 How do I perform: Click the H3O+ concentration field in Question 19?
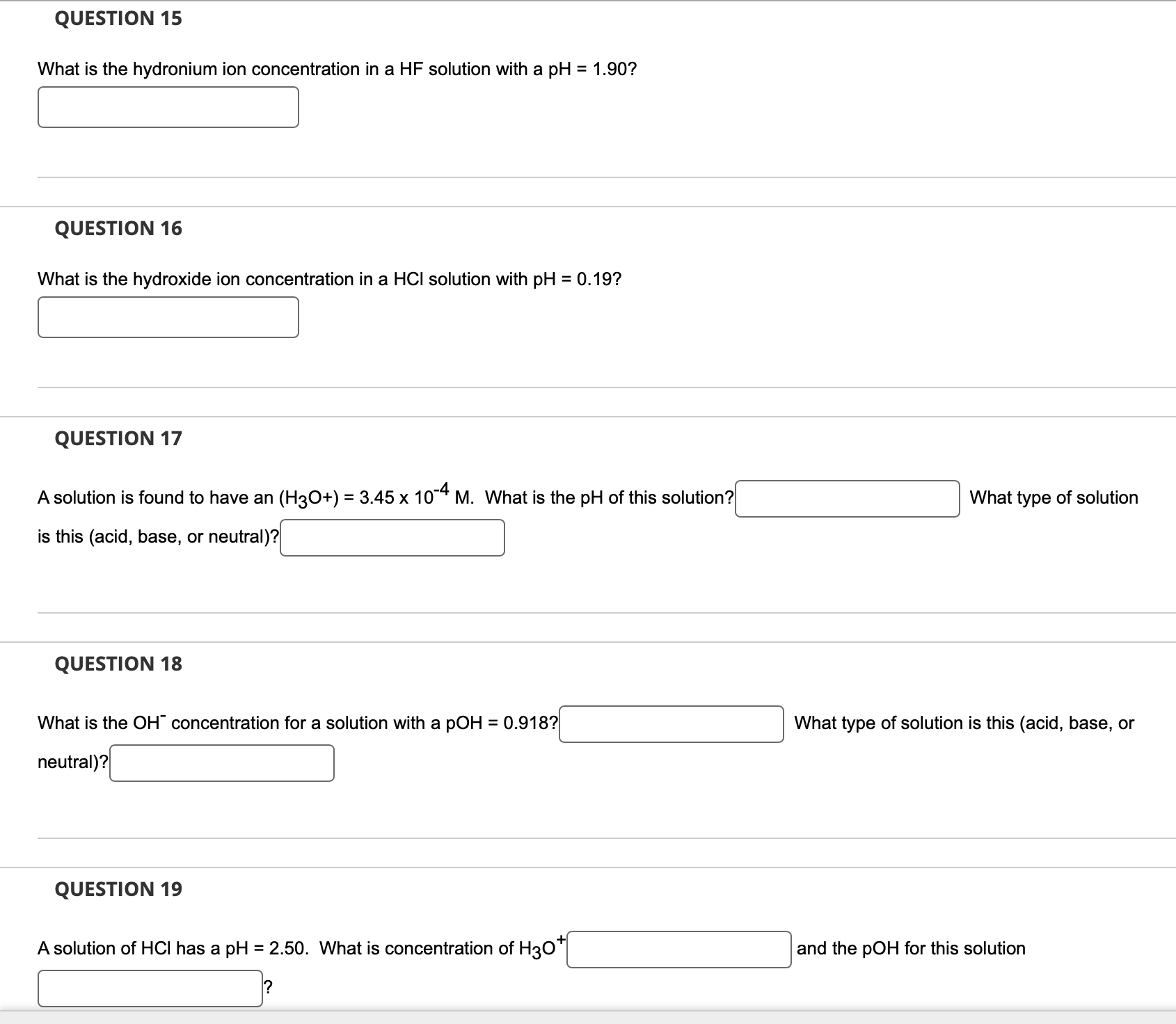[678, 950]
